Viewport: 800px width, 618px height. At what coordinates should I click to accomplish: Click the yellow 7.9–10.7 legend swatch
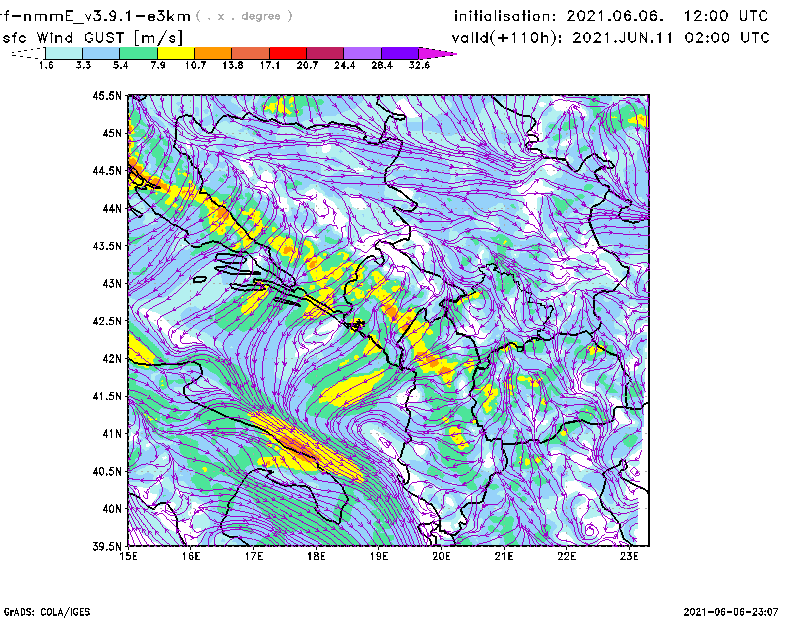click(x=176, y=53)
